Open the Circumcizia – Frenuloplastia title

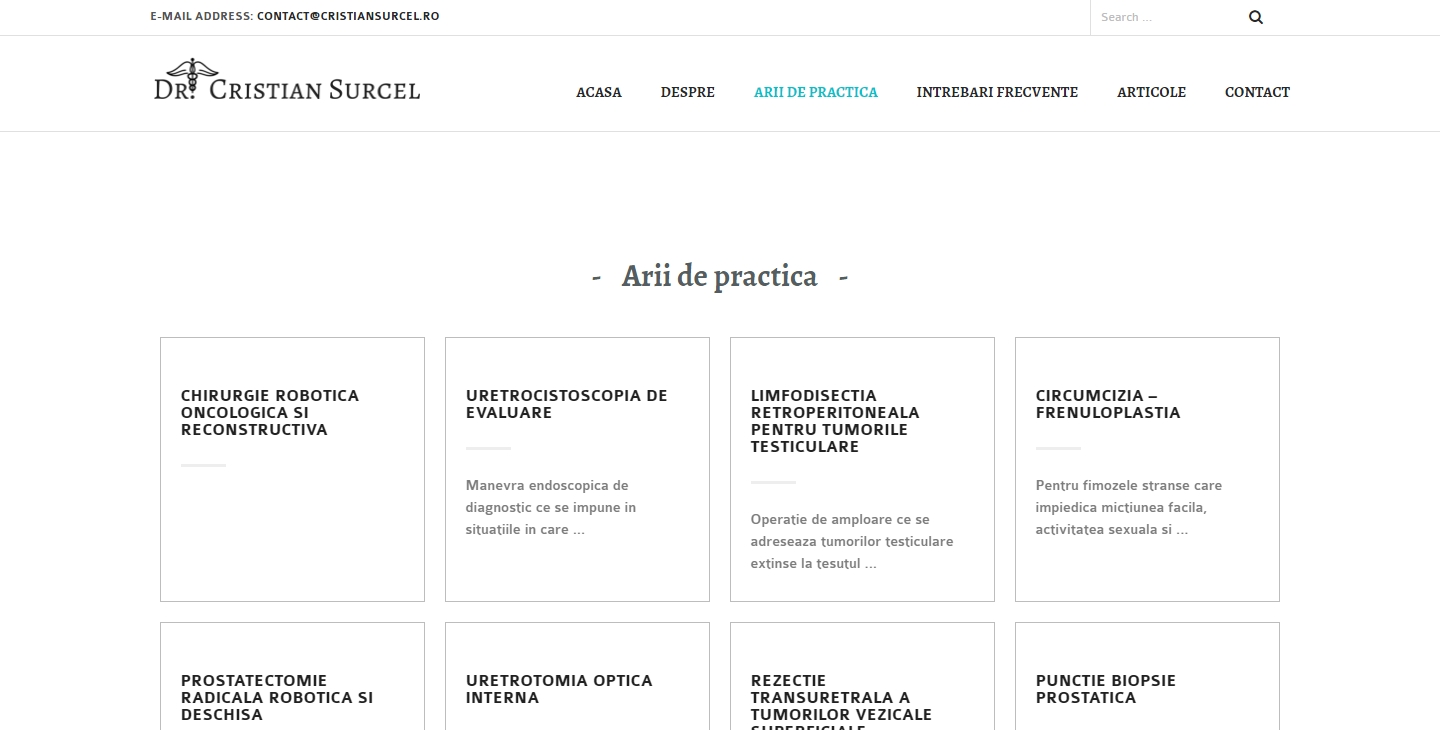point(1107,404)
